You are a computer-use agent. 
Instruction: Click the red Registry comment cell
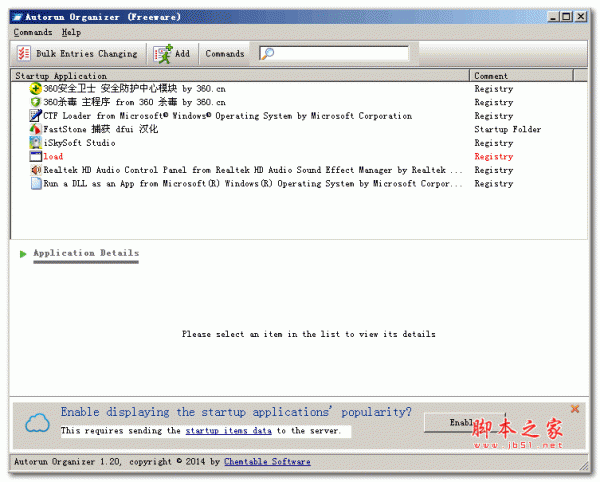(x=494, y=156)
